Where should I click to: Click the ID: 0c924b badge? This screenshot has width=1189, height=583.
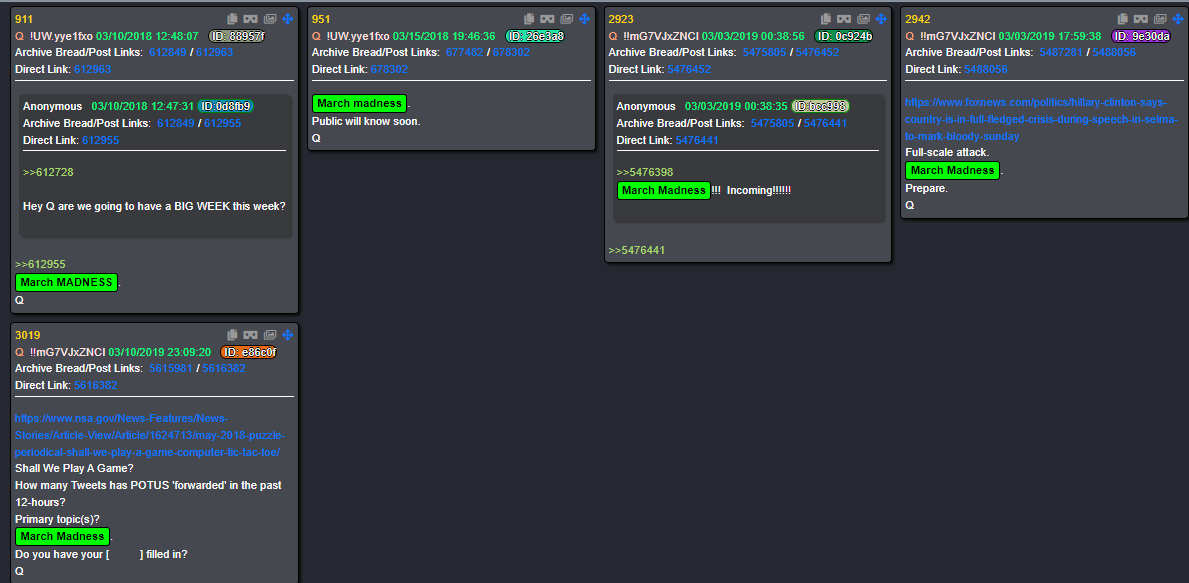click(x=843, y=36)
